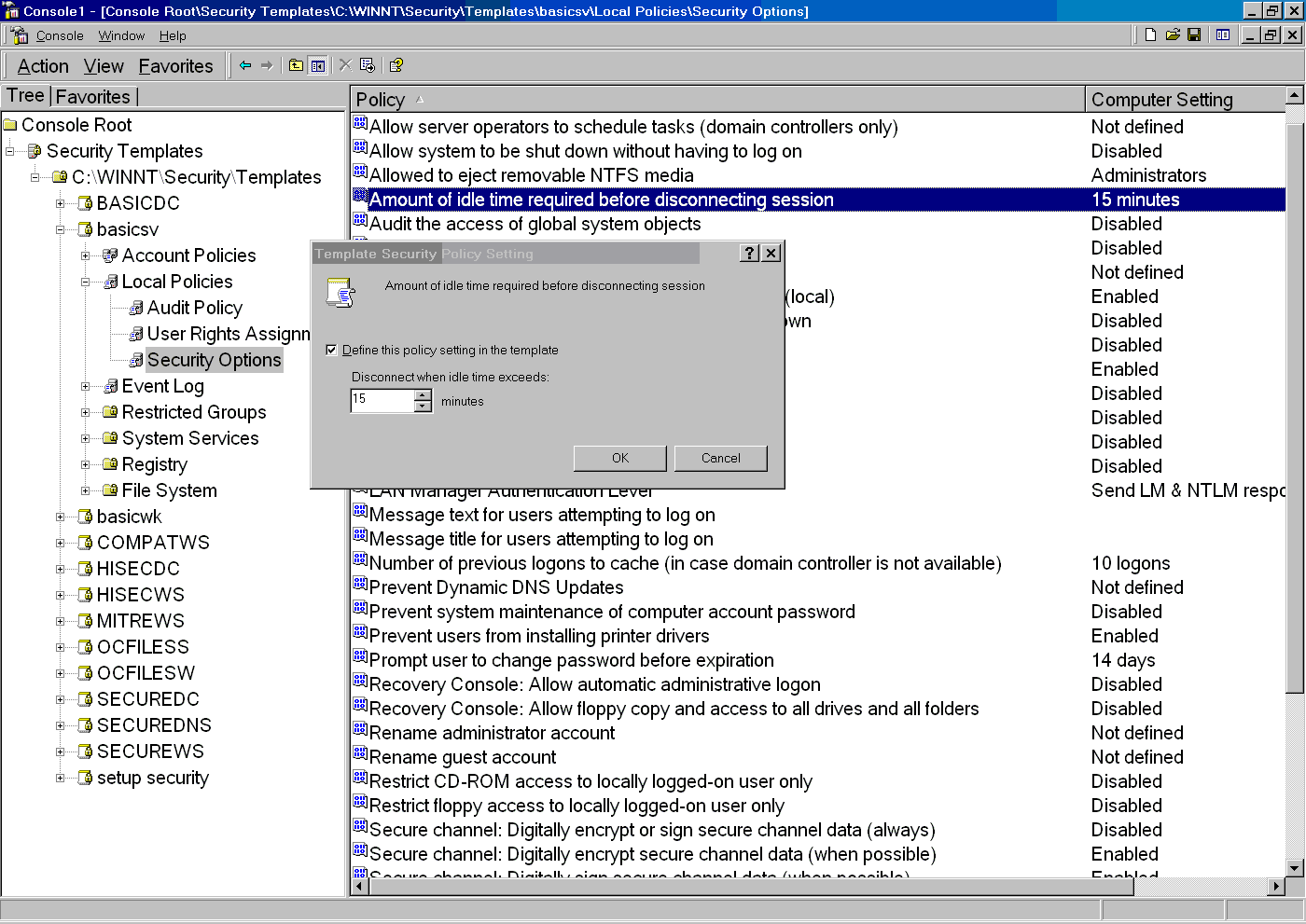This screenshot has height=924, width=1306.
Task: Click the Forward arrow toolbar icon
Action: click(x=267, y=65)
